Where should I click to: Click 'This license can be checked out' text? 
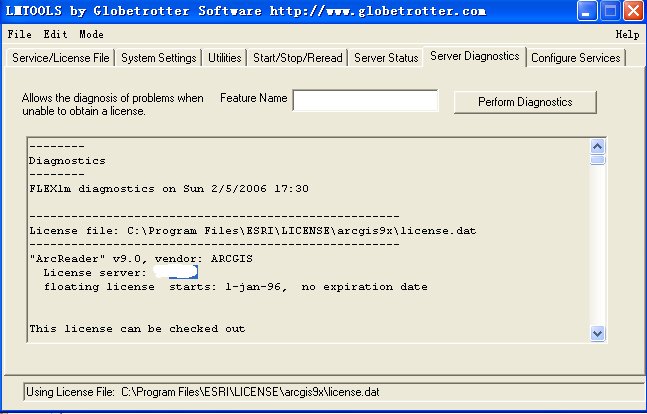pyautogui.click(x=137, y=329)
